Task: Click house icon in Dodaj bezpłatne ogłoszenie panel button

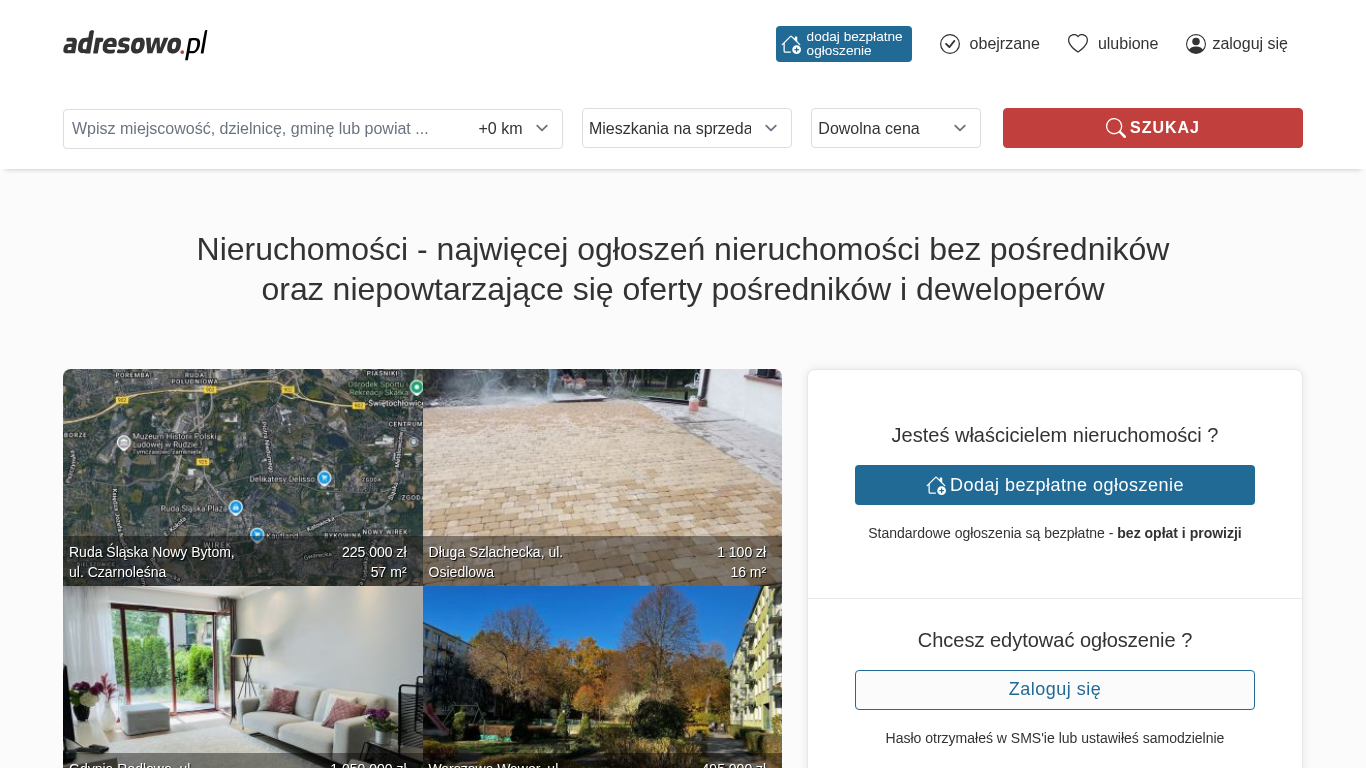Action: click(936, 485)
